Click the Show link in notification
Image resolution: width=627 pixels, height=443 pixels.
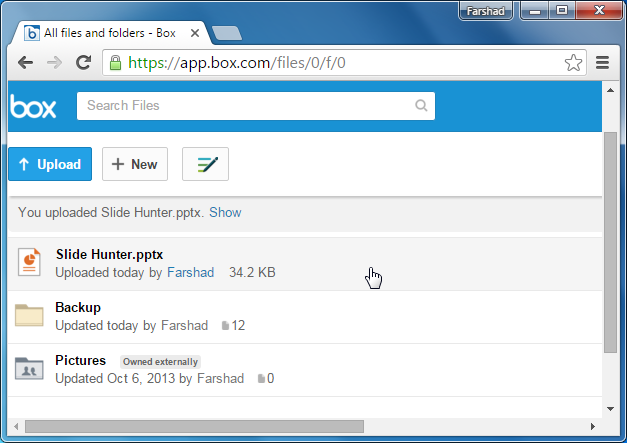[x=225, y=213]
